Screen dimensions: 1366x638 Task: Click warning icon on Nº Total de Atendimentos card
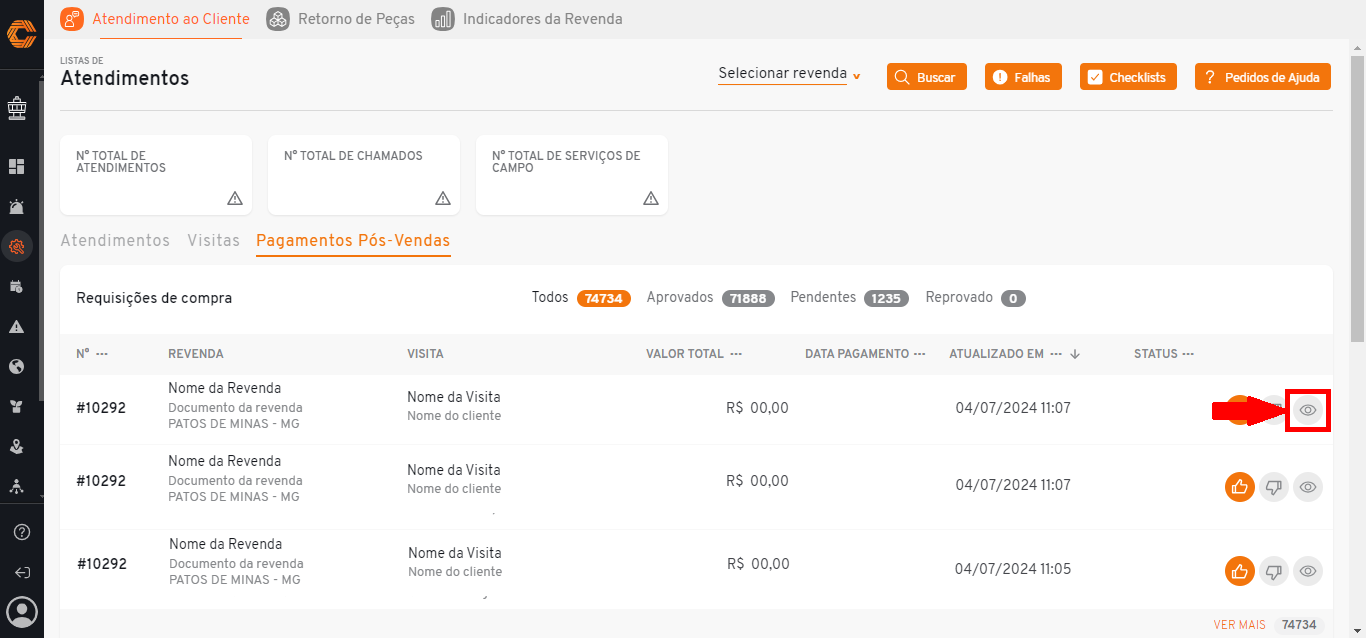point(235,198)
